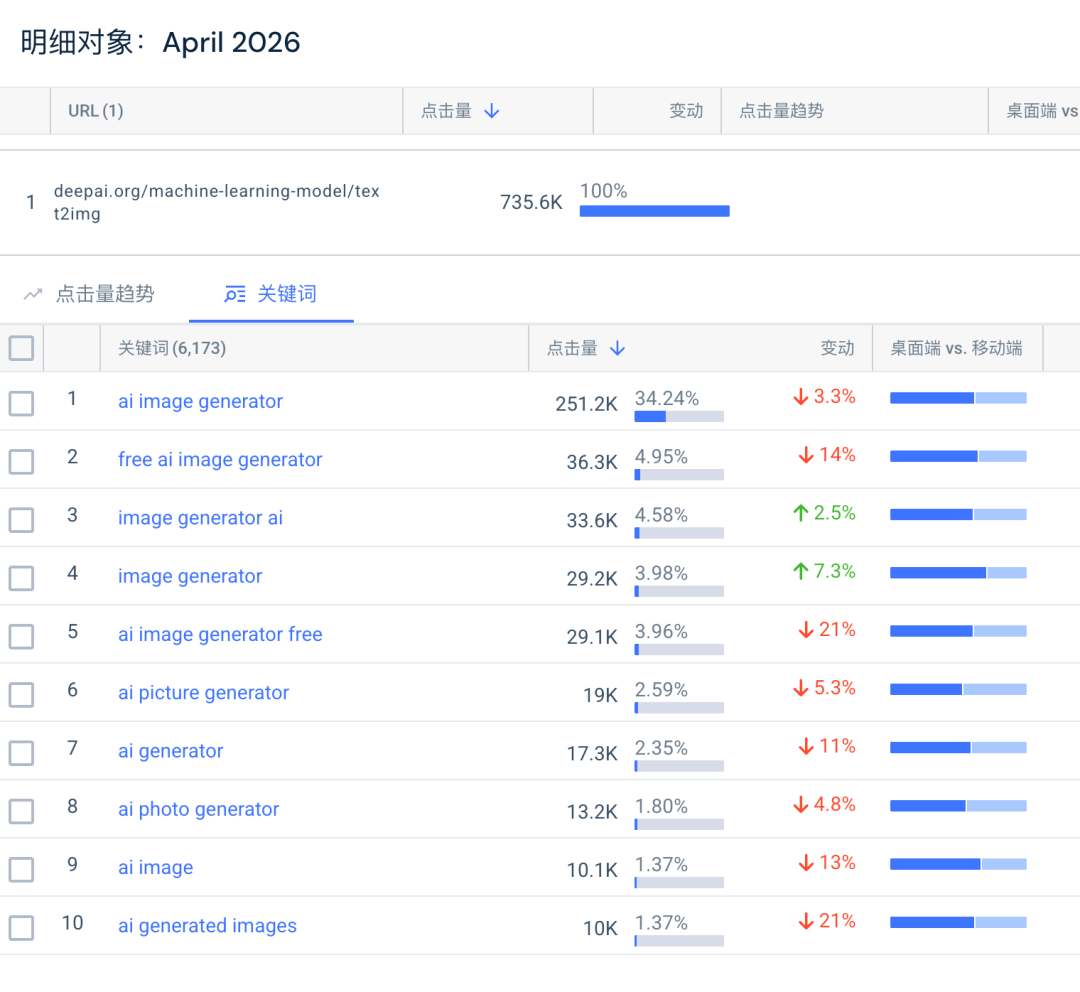Click the trend line icon beside 点击量趋势 tab

(33, 295)
